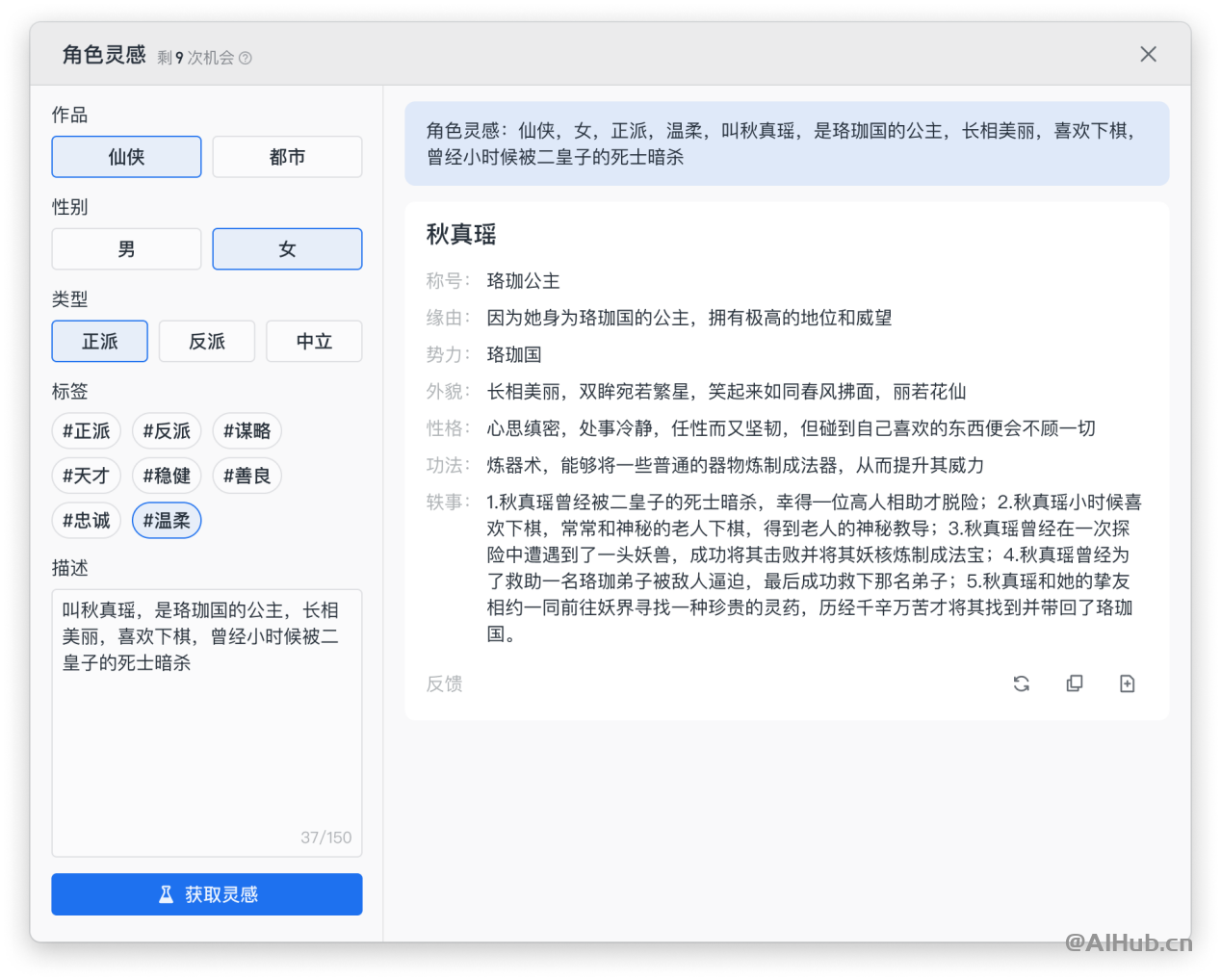Enable the #稳健 tag
The height and width of the screenshot is (980, 1221).
tap(166, 476)
